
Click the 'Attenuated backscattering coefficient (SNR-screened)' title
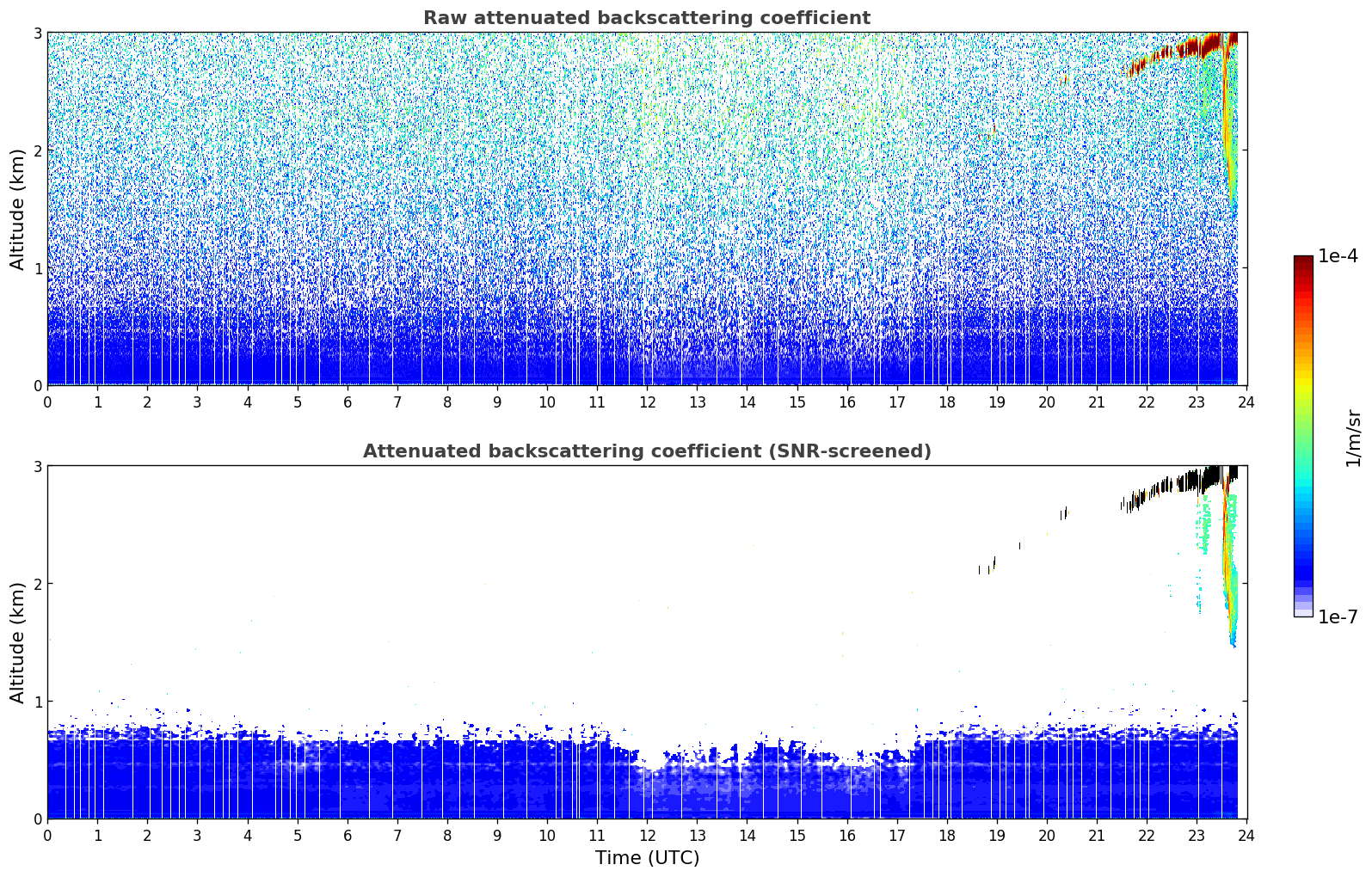click(647, 451)
